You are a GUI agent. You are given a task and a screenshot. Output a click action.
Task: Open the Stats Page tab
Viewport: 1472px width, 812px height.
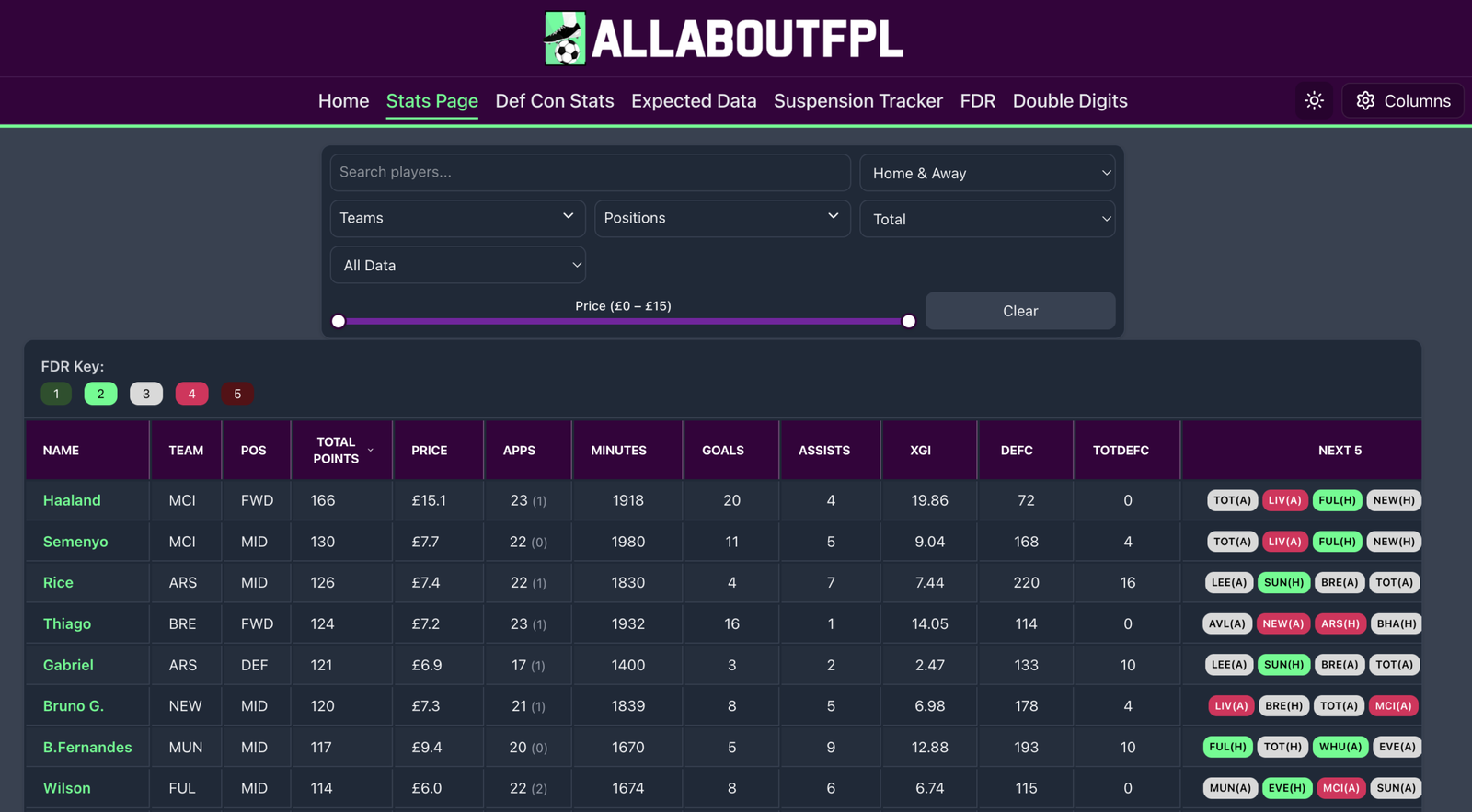click(x=432, y=100)
